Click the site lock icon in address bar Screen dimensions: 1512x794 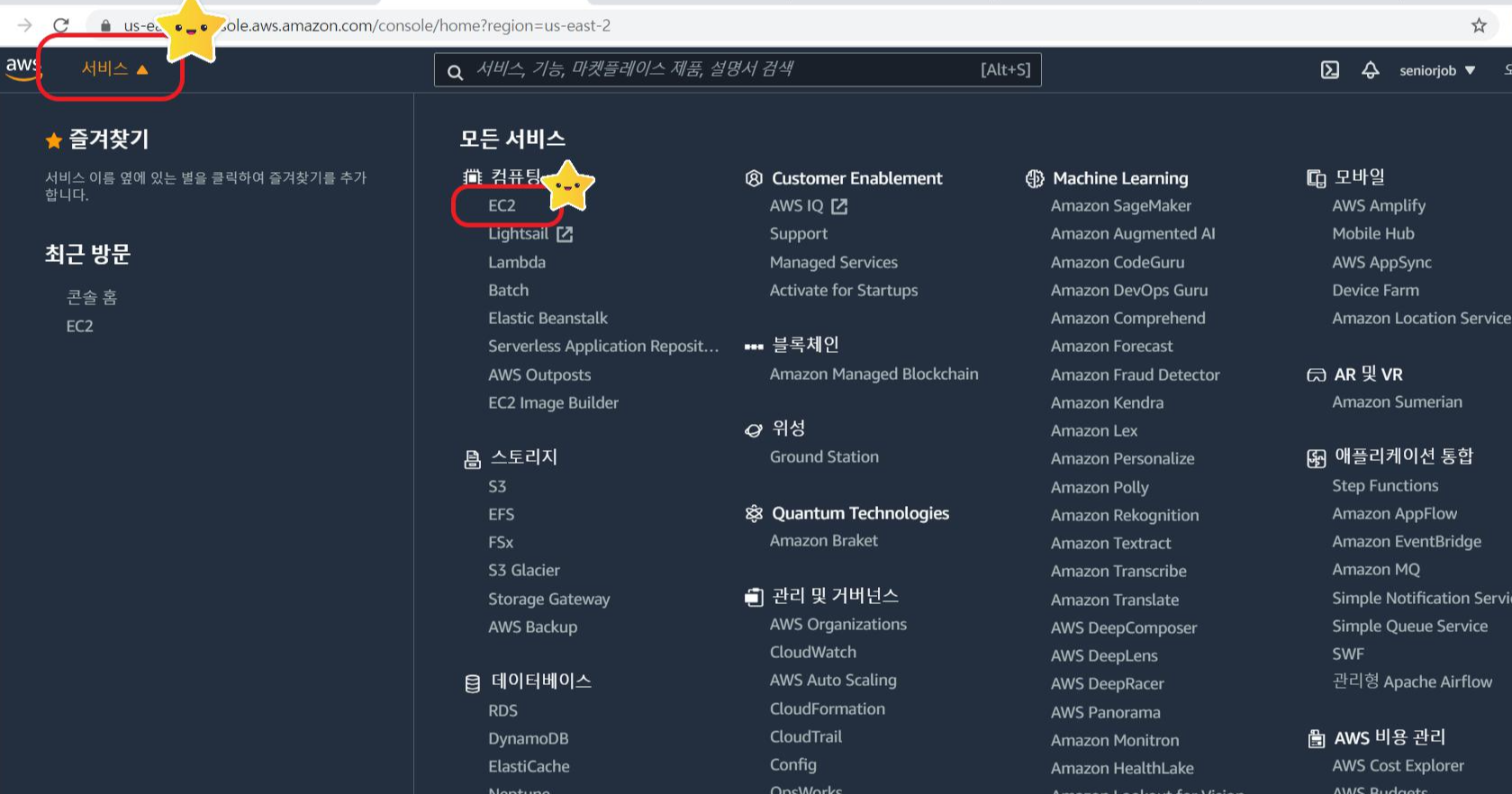point(105,26)
